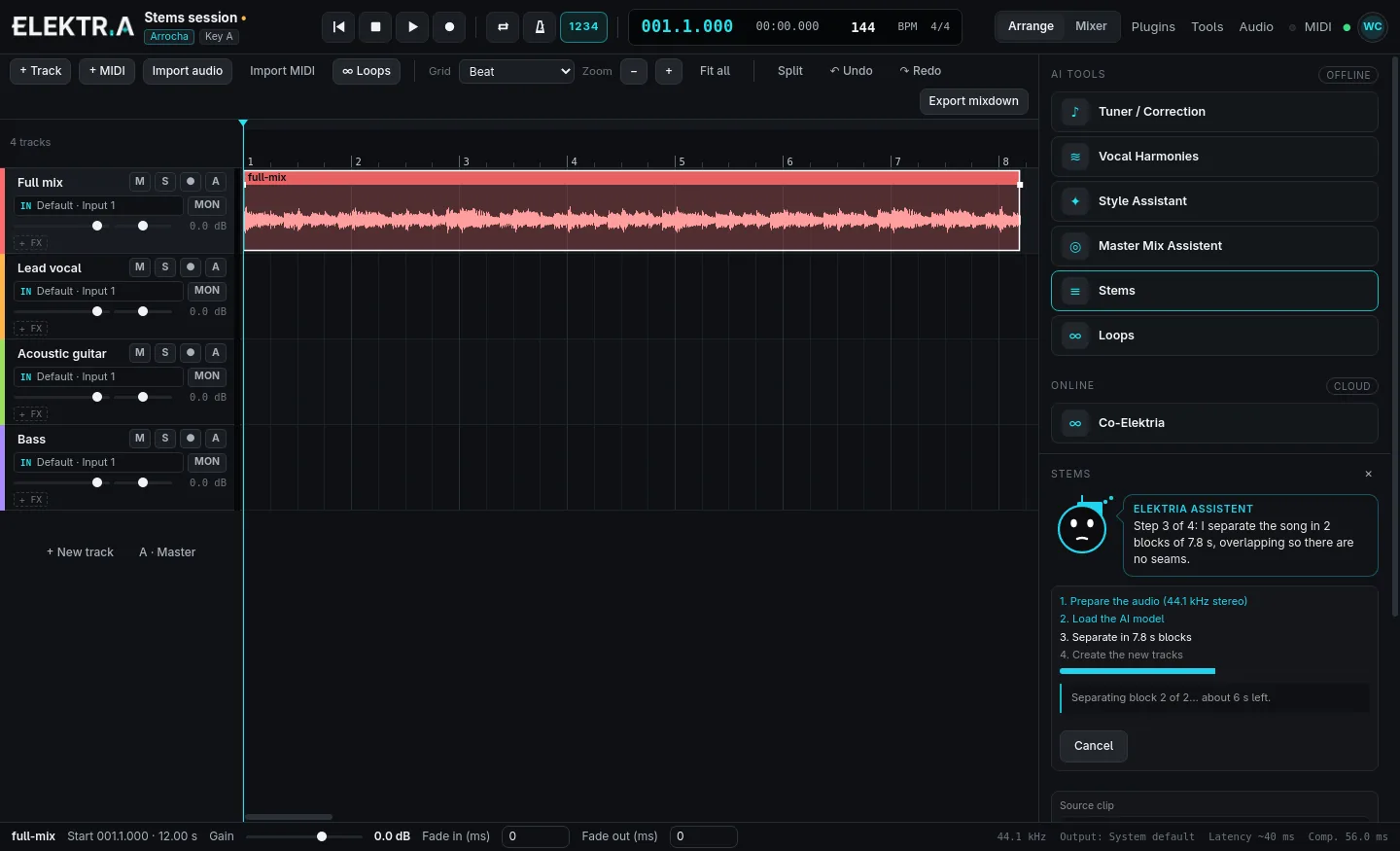Screen dimensions: 1400x851
Task: Click the Tuner / Correction note icon
Action: point(1075,112)
